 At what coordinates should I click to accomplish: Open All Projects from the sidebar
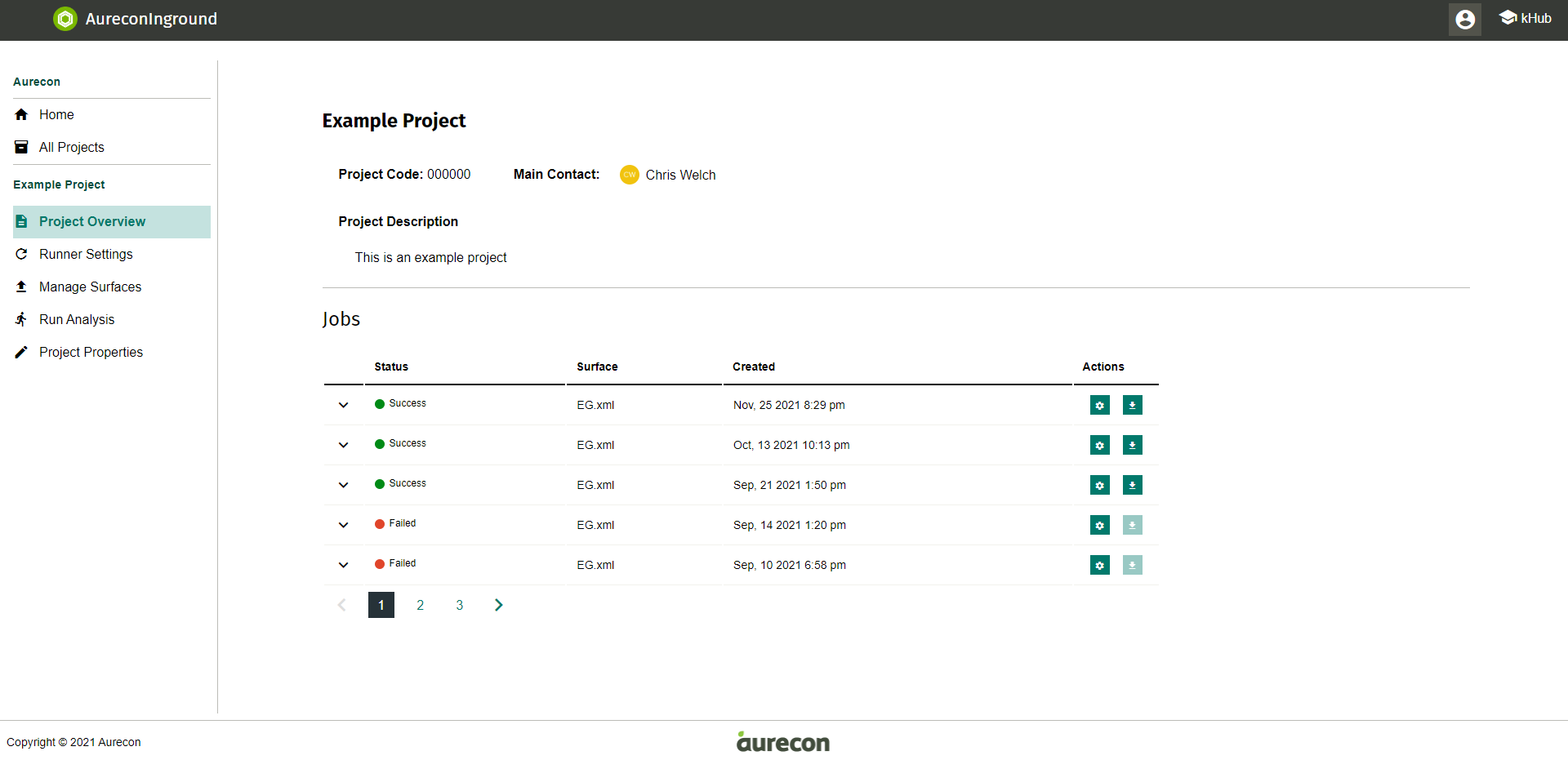[x=72, y=147]
